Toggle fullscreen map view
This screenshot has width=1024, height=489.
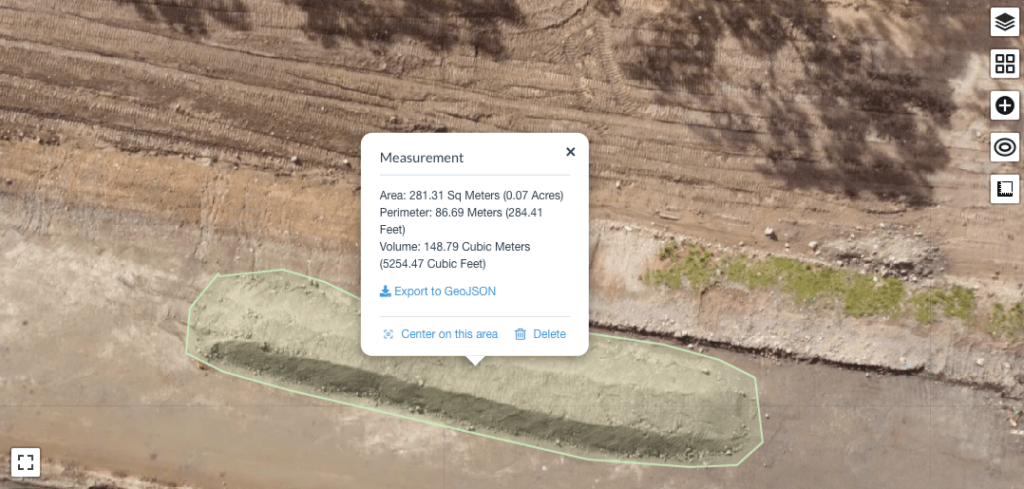[x=25, y=462]
